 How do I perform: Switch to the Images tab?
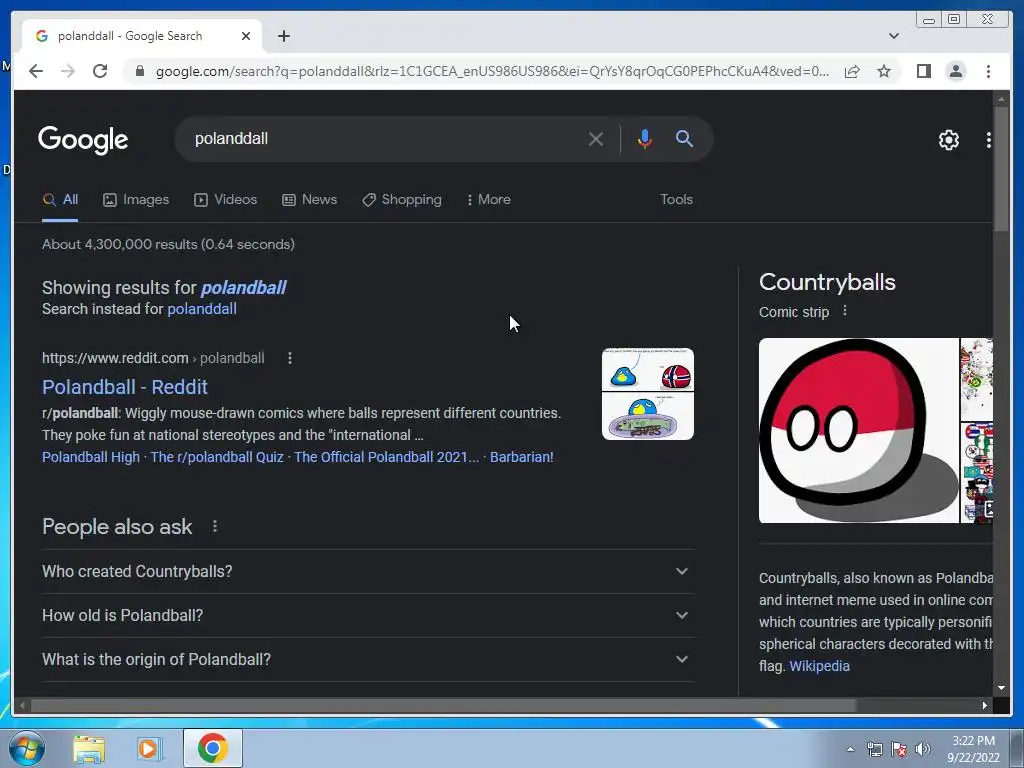tap(136, 200)
